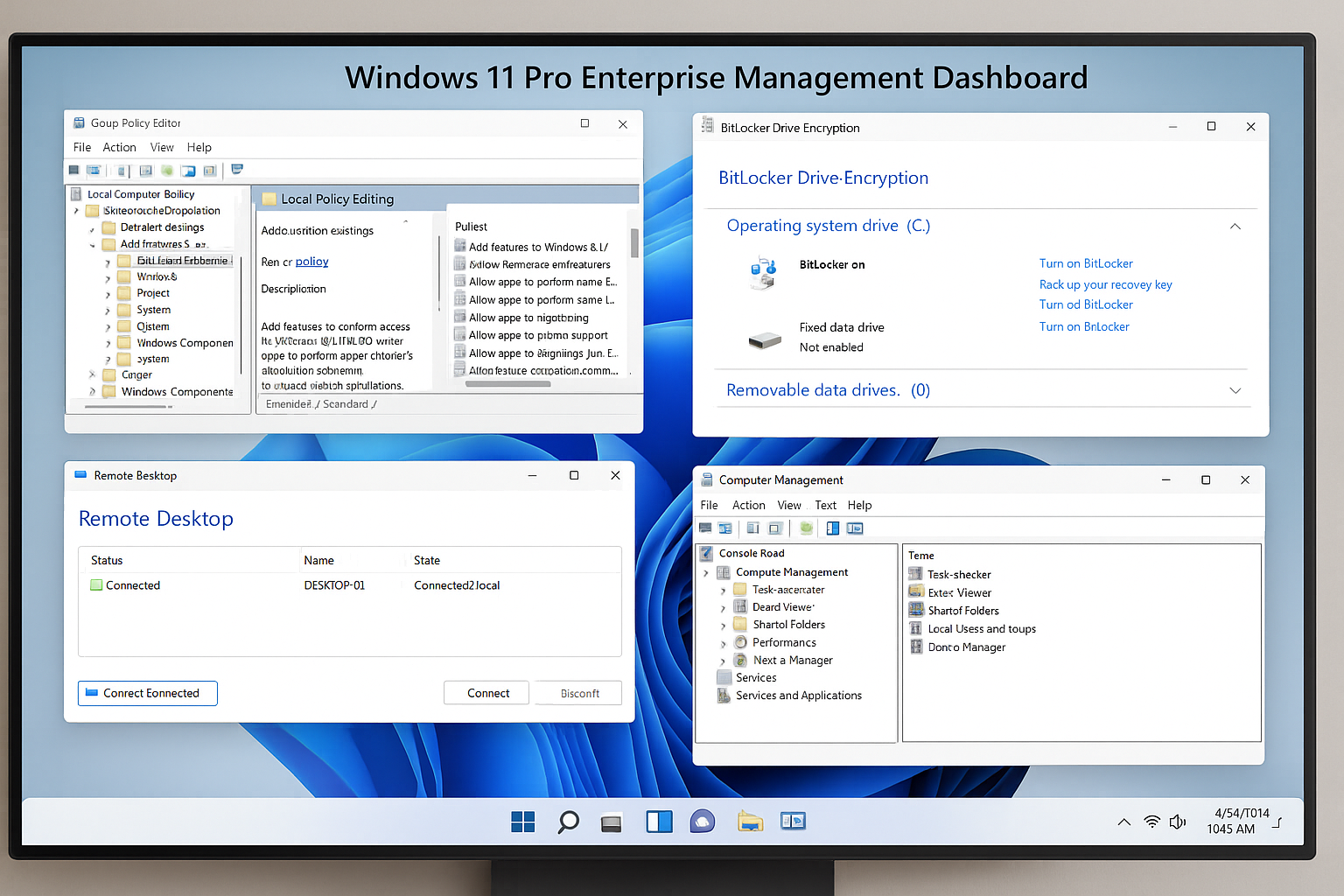Click the green refresh icon on Computer Management toolbar

click(x=805, y=528)
